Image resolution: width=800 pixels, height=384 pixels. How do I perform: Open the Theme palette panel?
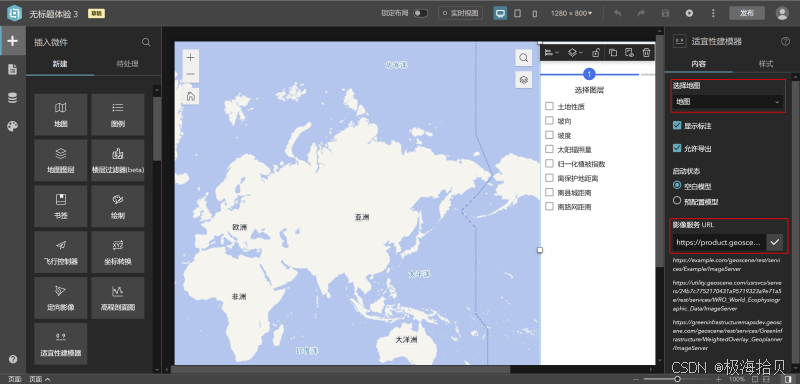(x=13, y=126)
